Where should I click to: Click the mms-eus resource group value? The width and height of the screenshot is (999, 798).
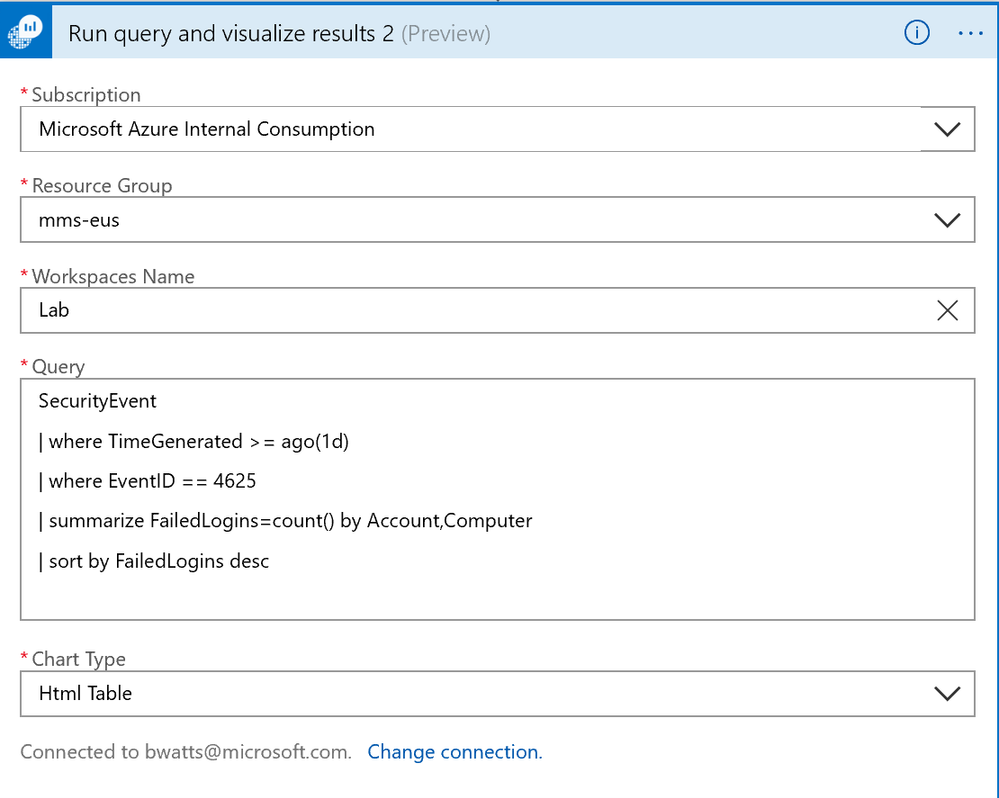point(79,220)
